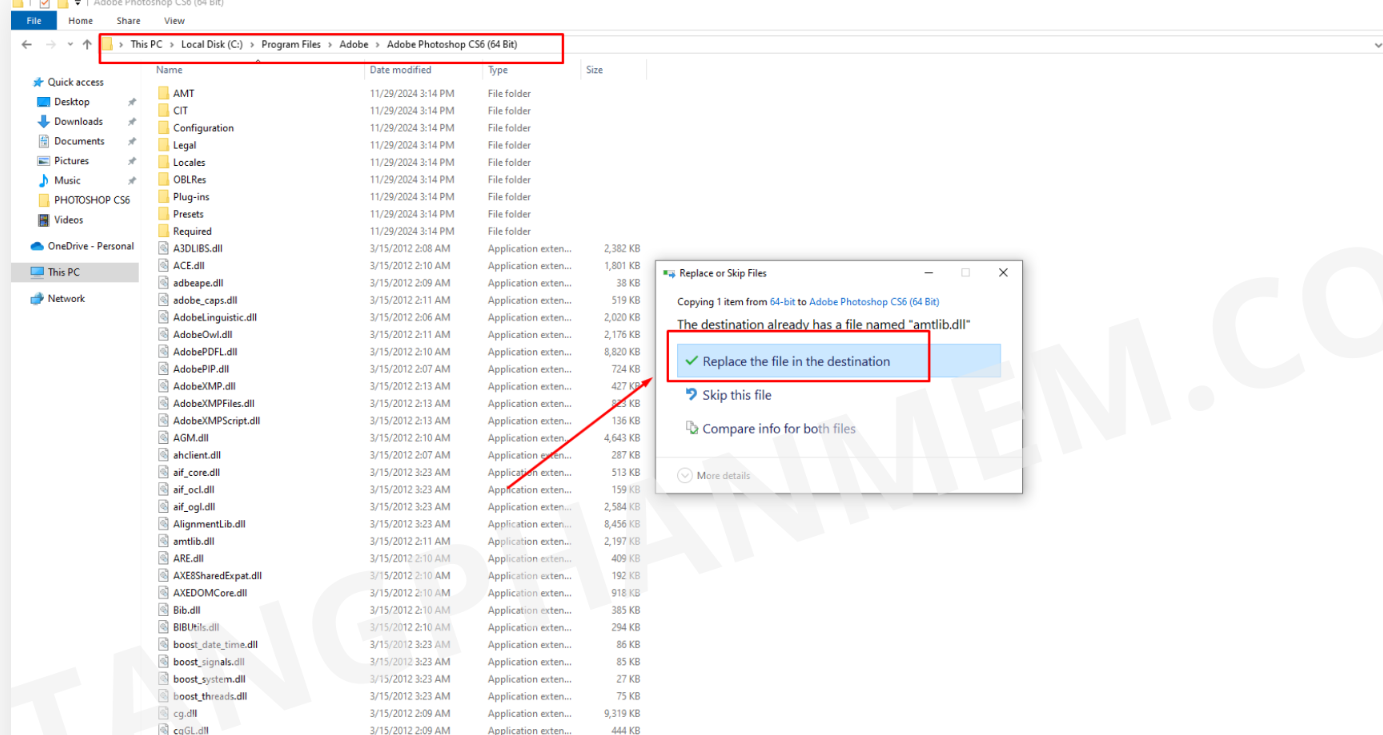Open the Videos folder in sidebar
The height and width of the screenshot is (735, 1383).
pyautogui.click(x=68, y=220)
